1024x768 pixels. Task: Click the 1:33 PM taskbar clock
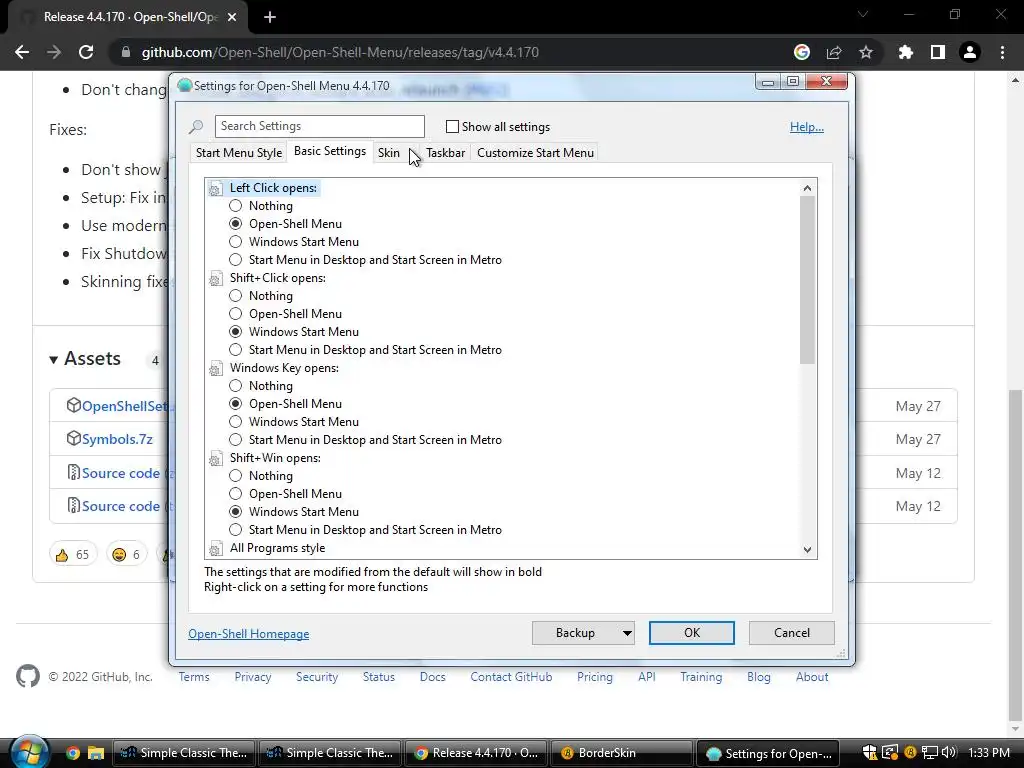tap(989, 753)
